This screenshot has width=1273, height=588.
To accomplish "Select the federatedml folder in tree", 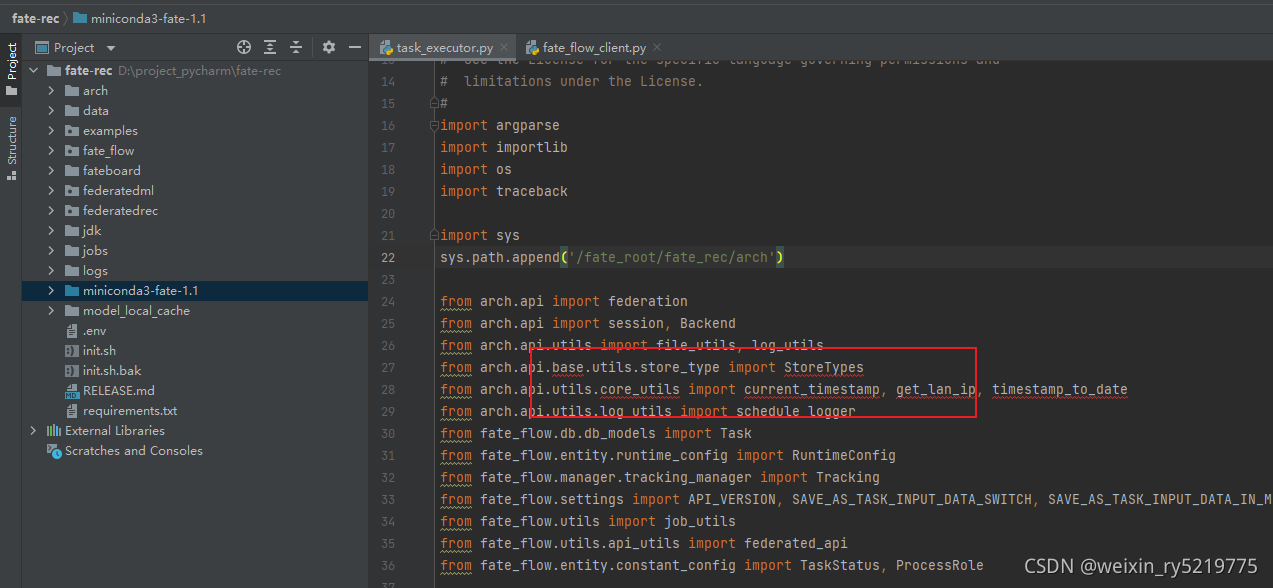I will (x=118, y=191).
